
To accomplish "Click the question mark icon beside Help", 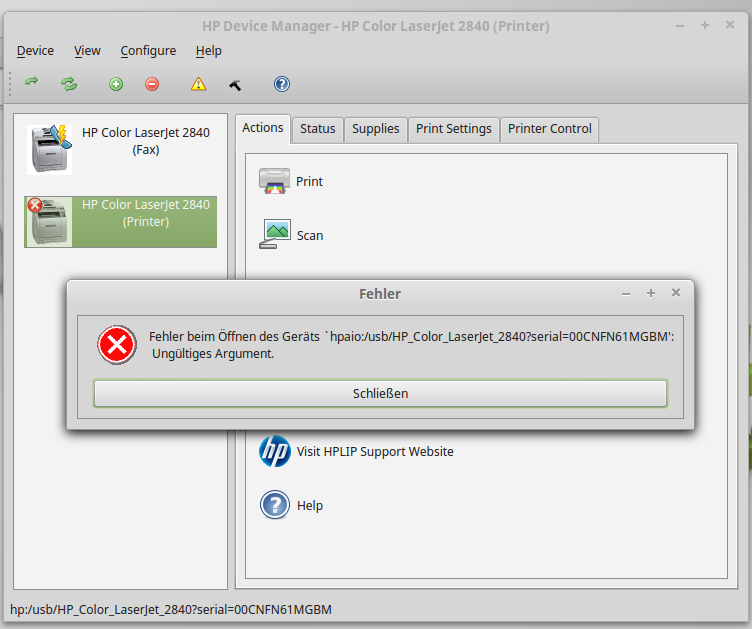I will click(x=275, y=505).
